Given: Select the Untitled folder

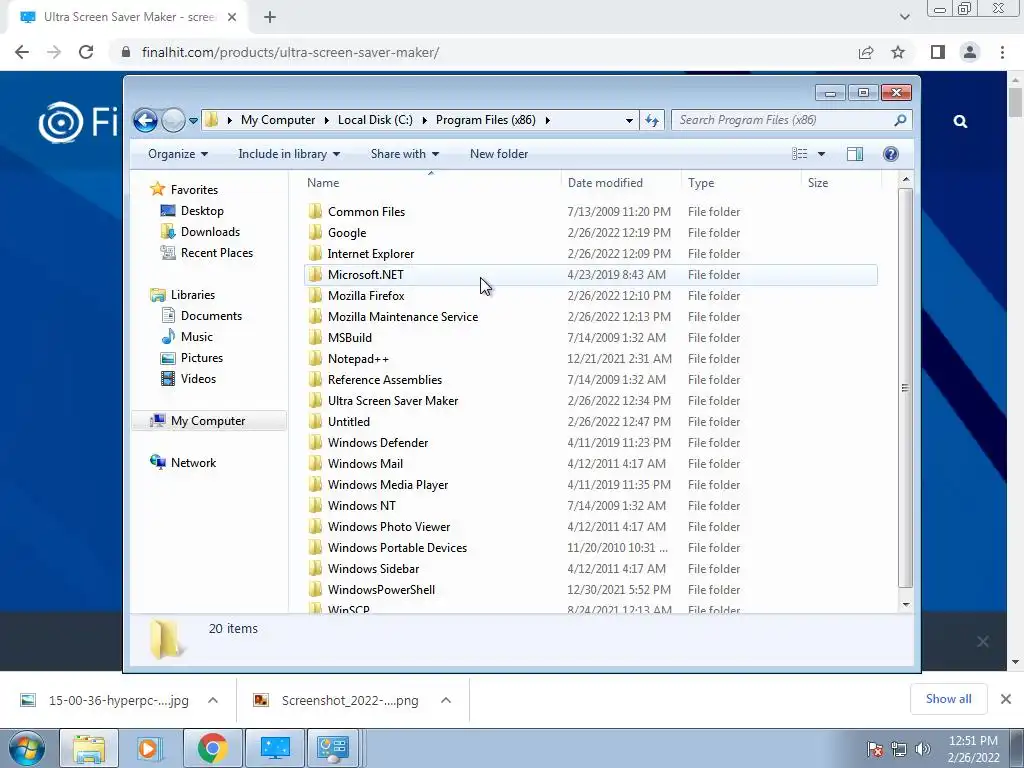Looking at the screenshot, I should (x=590, y=422).
